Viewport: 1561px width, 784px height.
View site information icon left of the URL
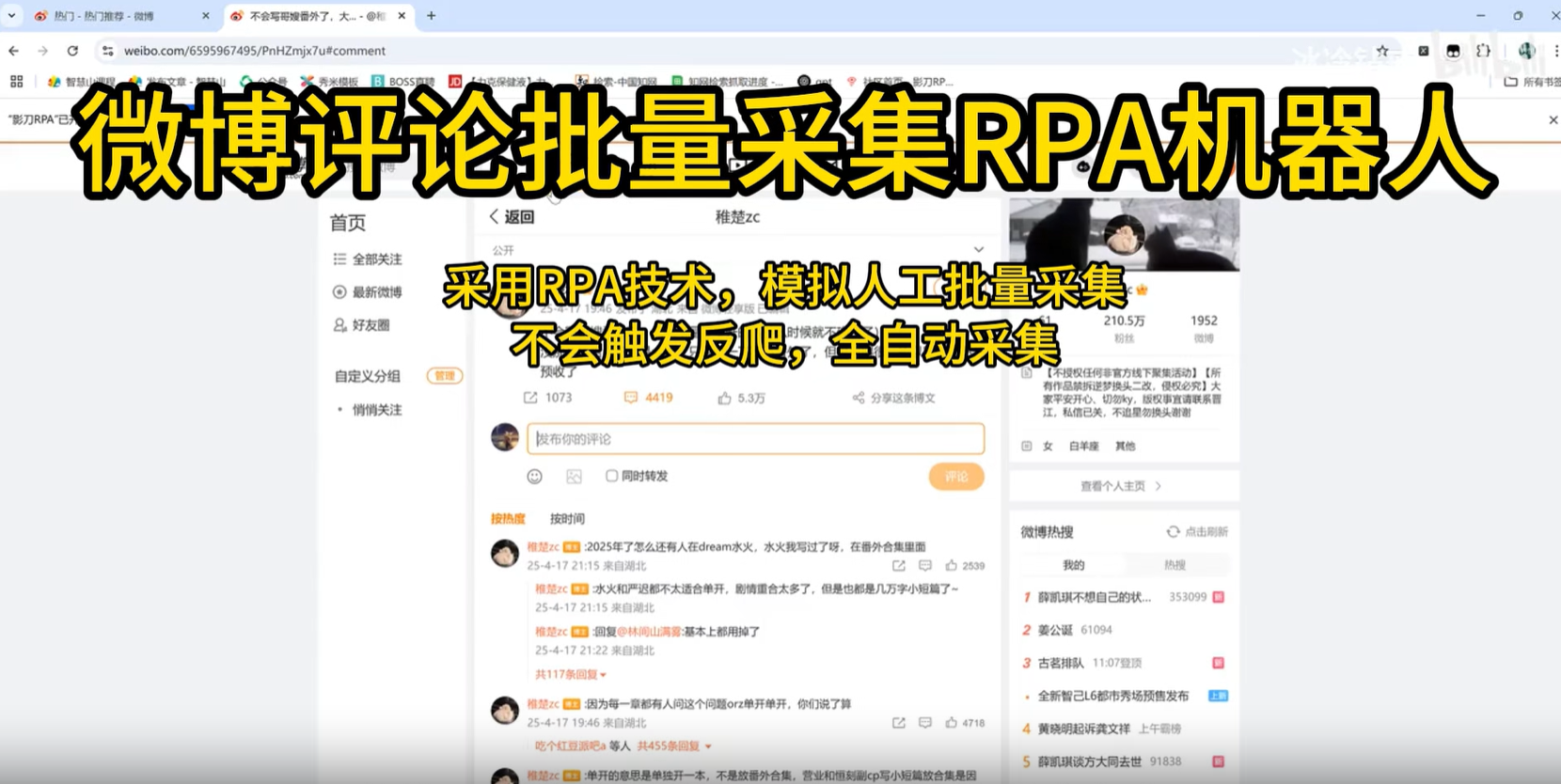(x=107, y=51)
